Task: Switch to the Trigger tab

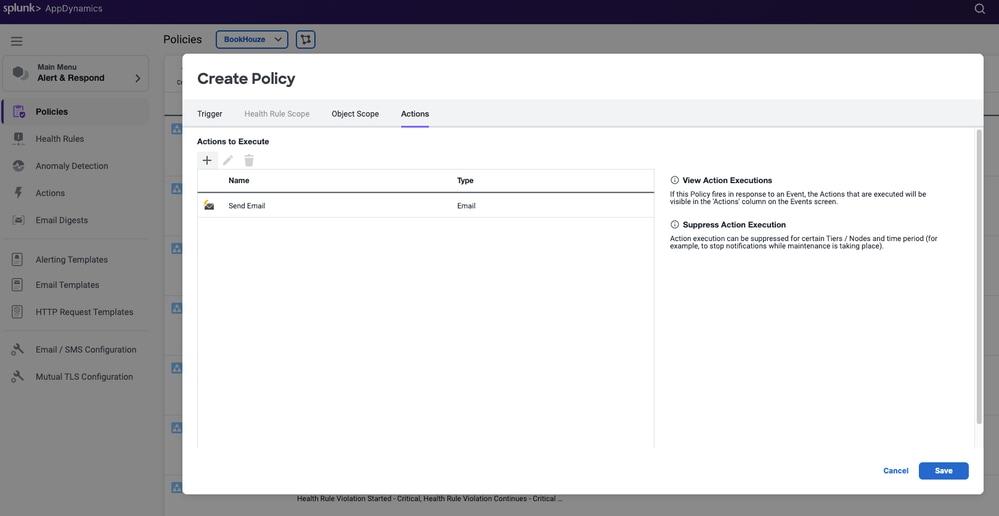Action: (210, 114)
